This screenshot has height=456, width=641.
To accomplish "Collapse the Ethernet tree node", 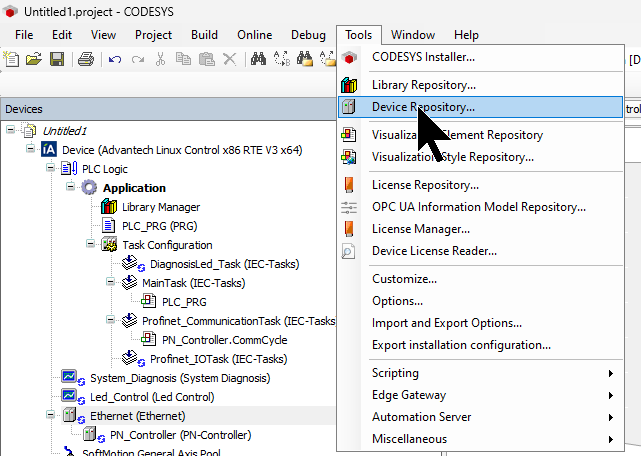I will coord(50,415).
